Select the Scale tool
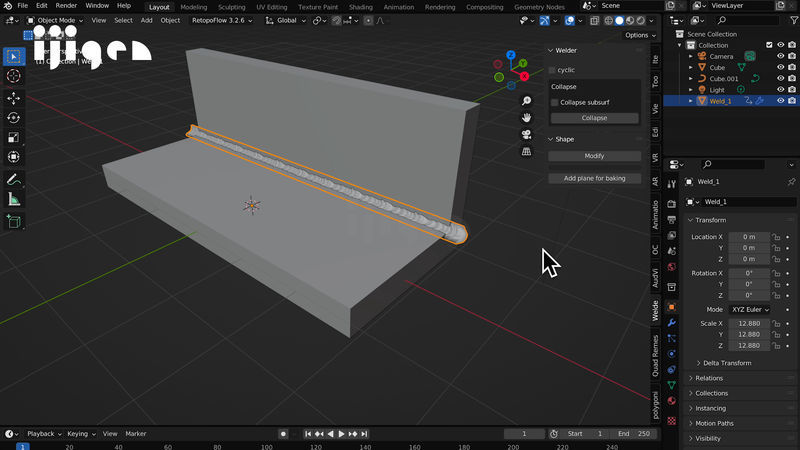 14,138
